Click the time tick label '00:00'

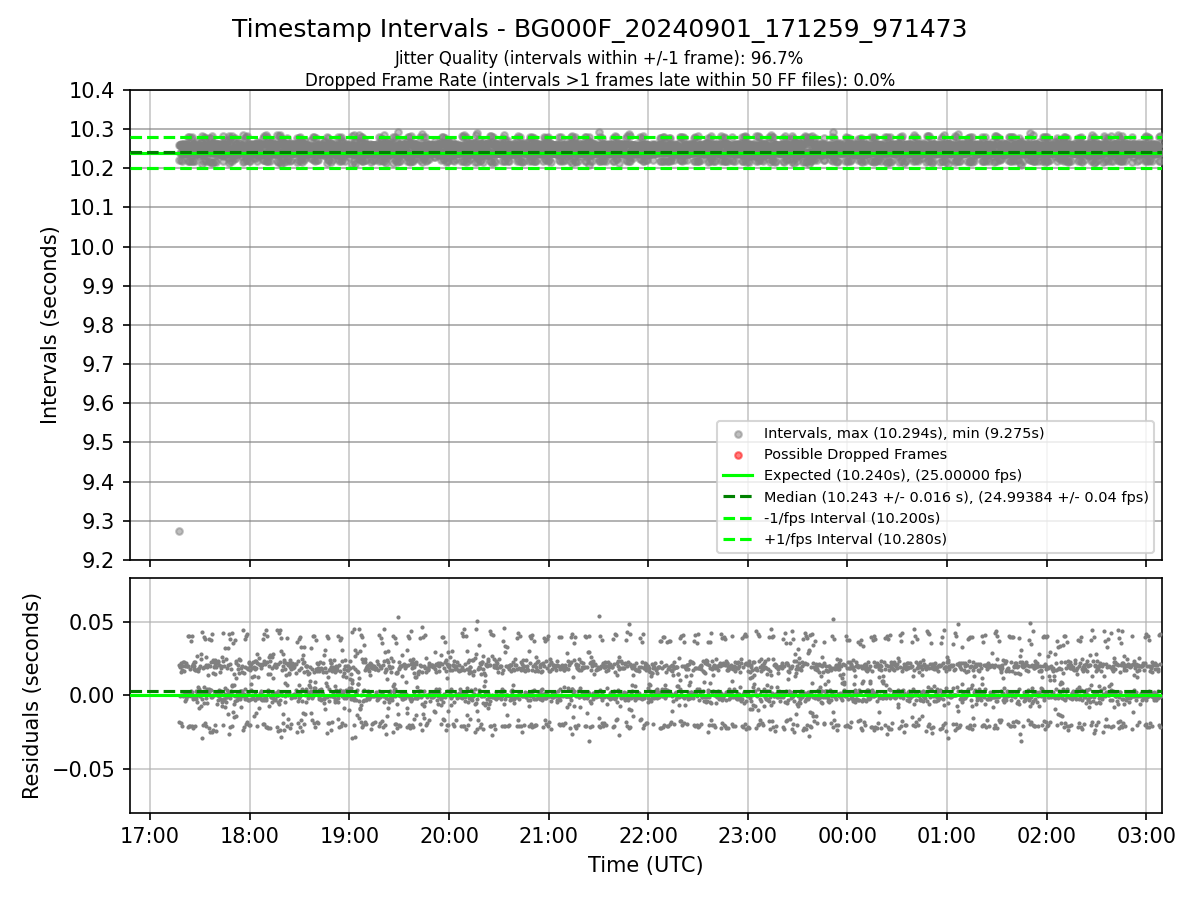[x=847, y=836]
